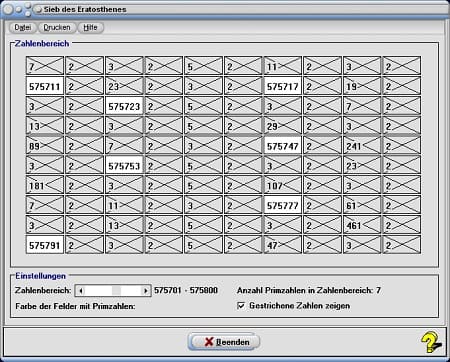Click the crossed-out cell with divisor 181
This screenshot has width=450, height=362.
pyautogui.click(x=45, y=185)
